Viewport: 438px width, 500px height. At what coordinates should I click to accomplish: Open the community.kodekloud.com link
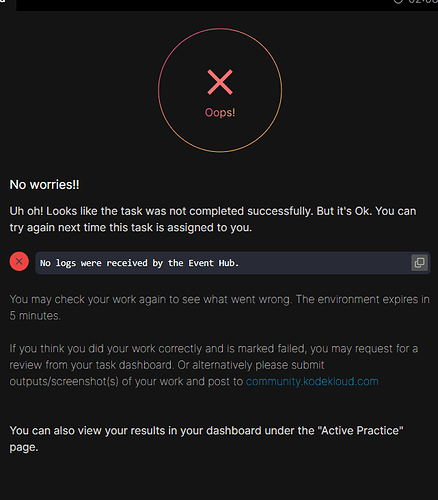click(312, 381)
